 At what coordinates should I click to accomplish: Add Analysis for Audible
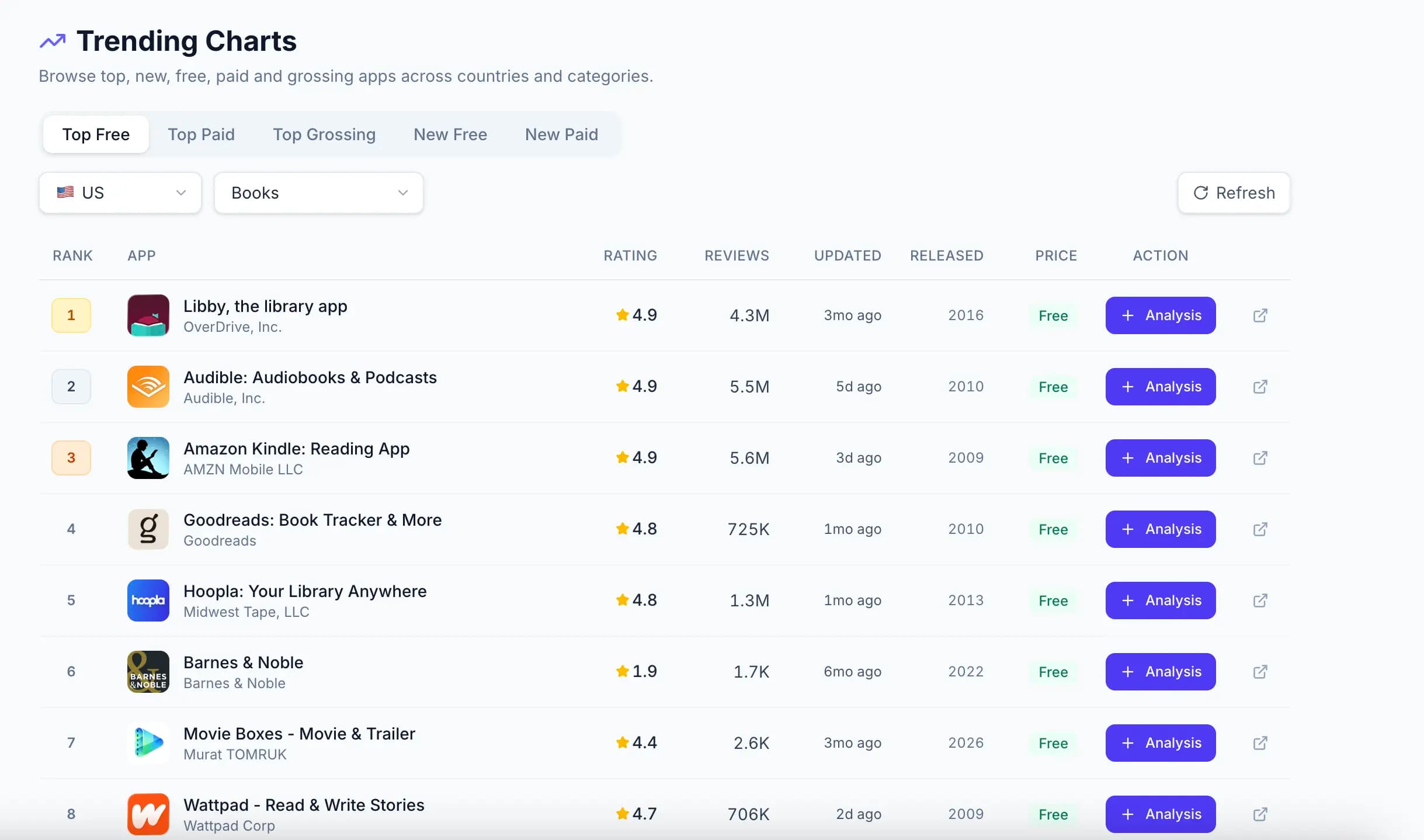point(1161,387)
